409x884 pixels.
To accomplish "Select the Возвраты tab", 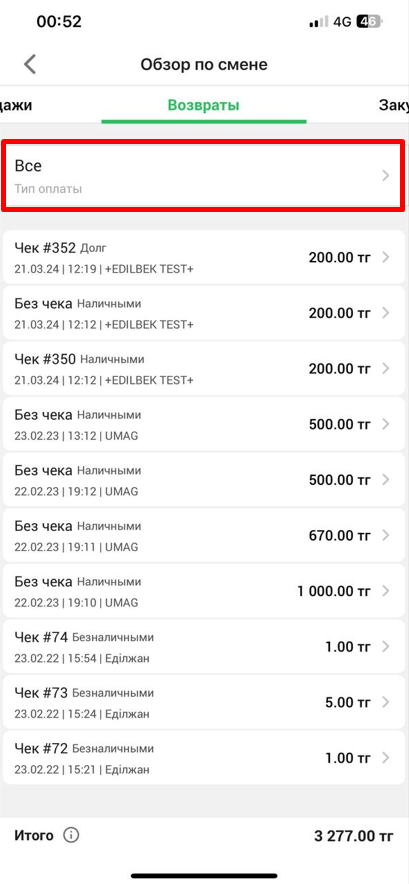I will [x=204, y=105].
